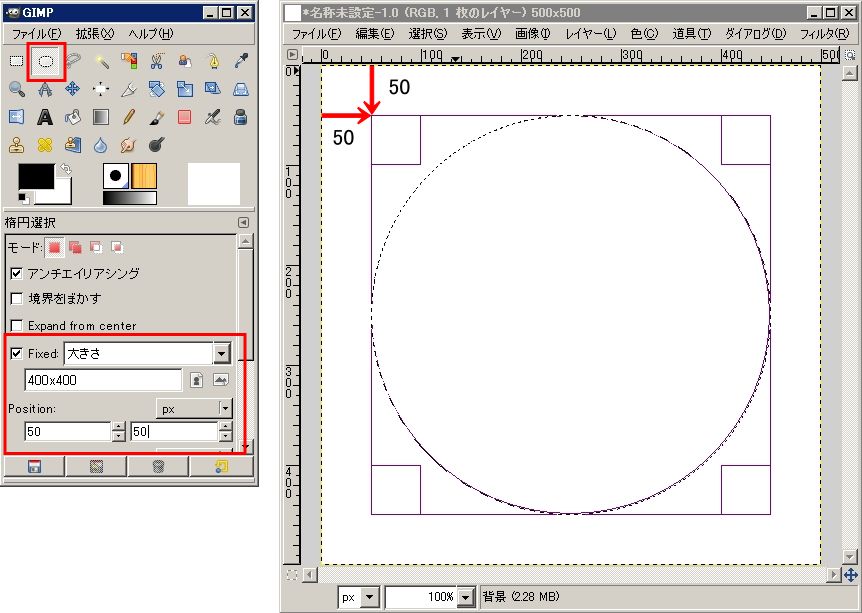Select the Rectangle Select tool
The width and height of the screenshot is (862, 613).
tap(16, 60)
